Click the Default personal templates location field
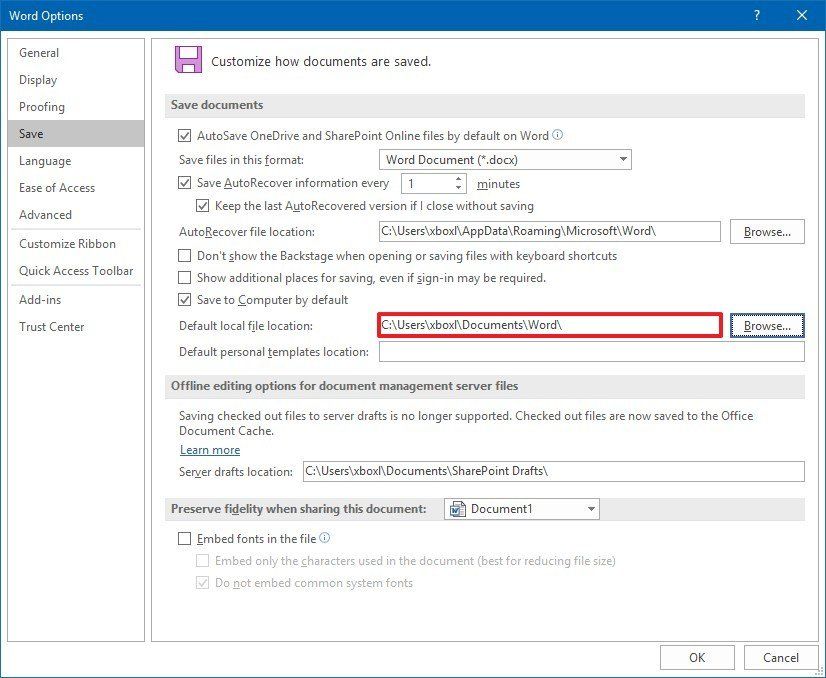 tap(590, 351)
